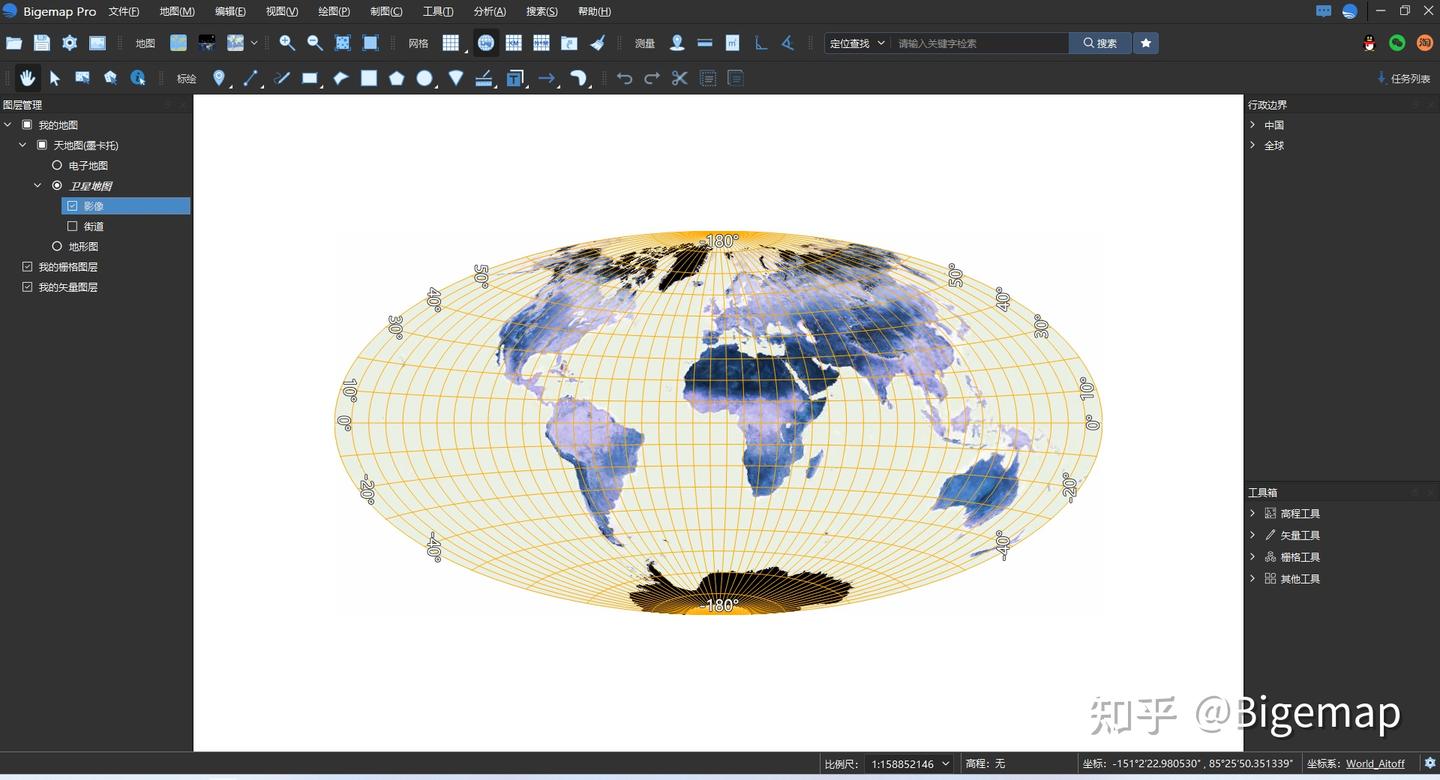Click the feature info identify tool
Screen dimensions: 1440x780
pos(138,78)
